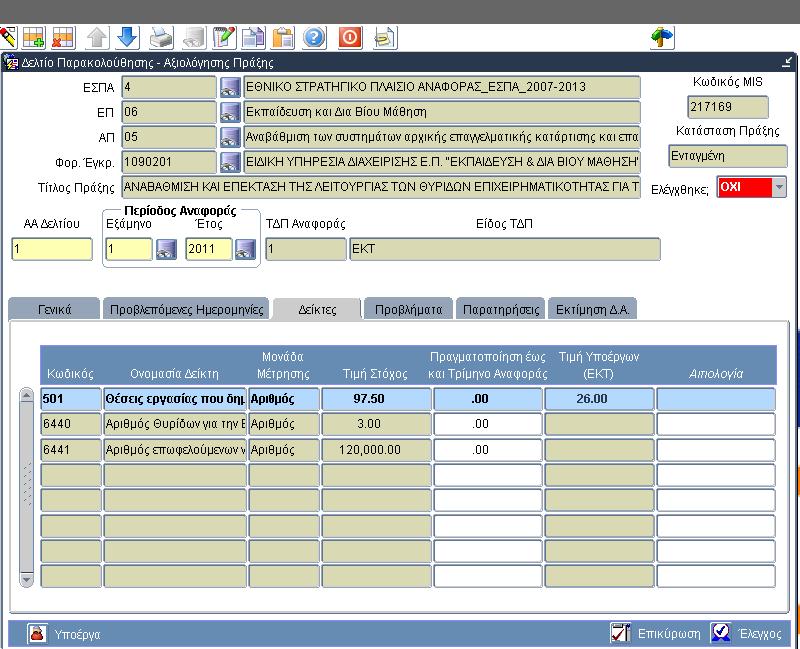Click the indicator name cell 'Θέσεις εργασίας'
This screenshot has height=649, width=800.
click(175, 399)
